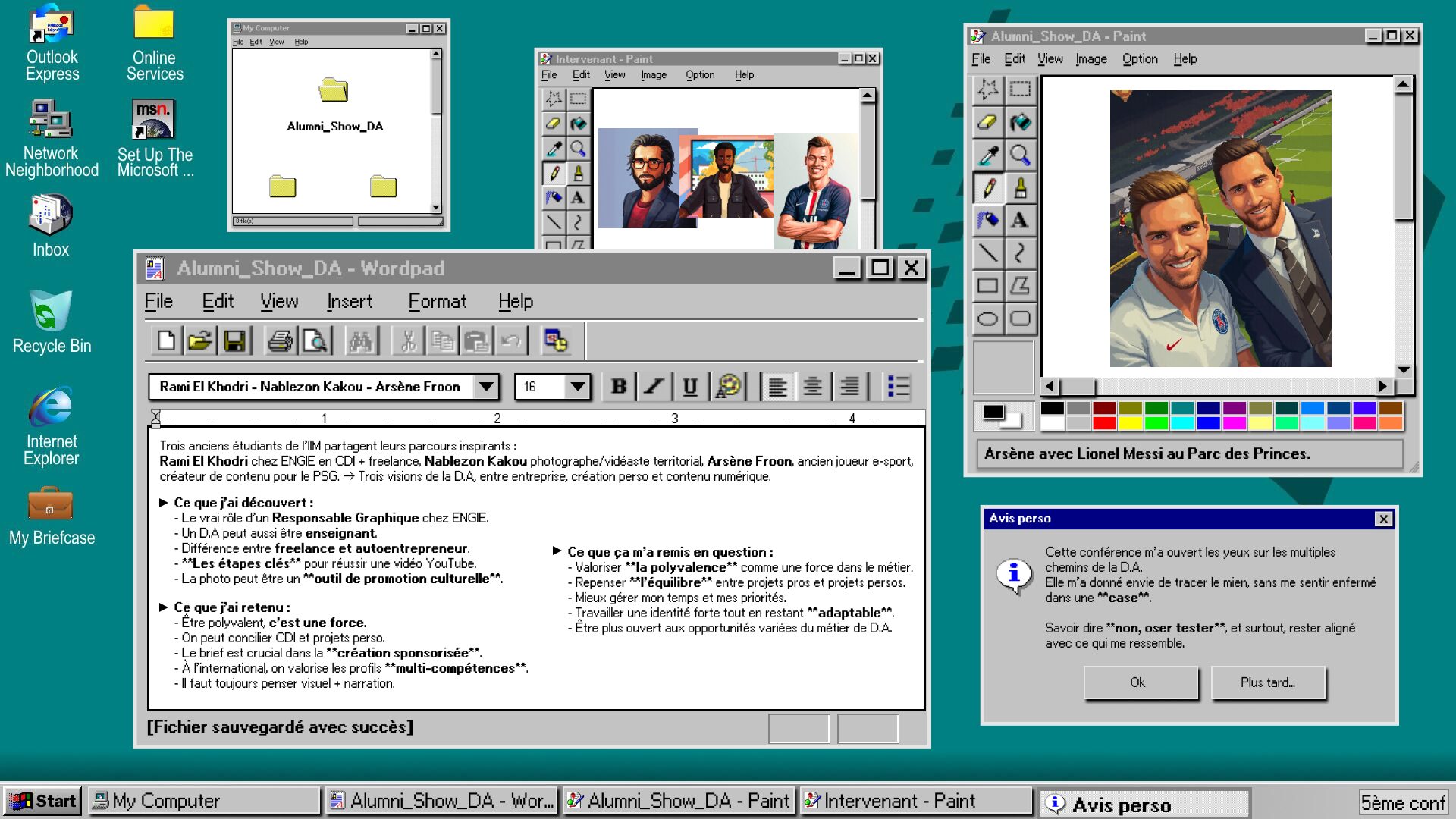
Task: Switch to My Computer taskbar button
Action: click(x=205, y=801)
